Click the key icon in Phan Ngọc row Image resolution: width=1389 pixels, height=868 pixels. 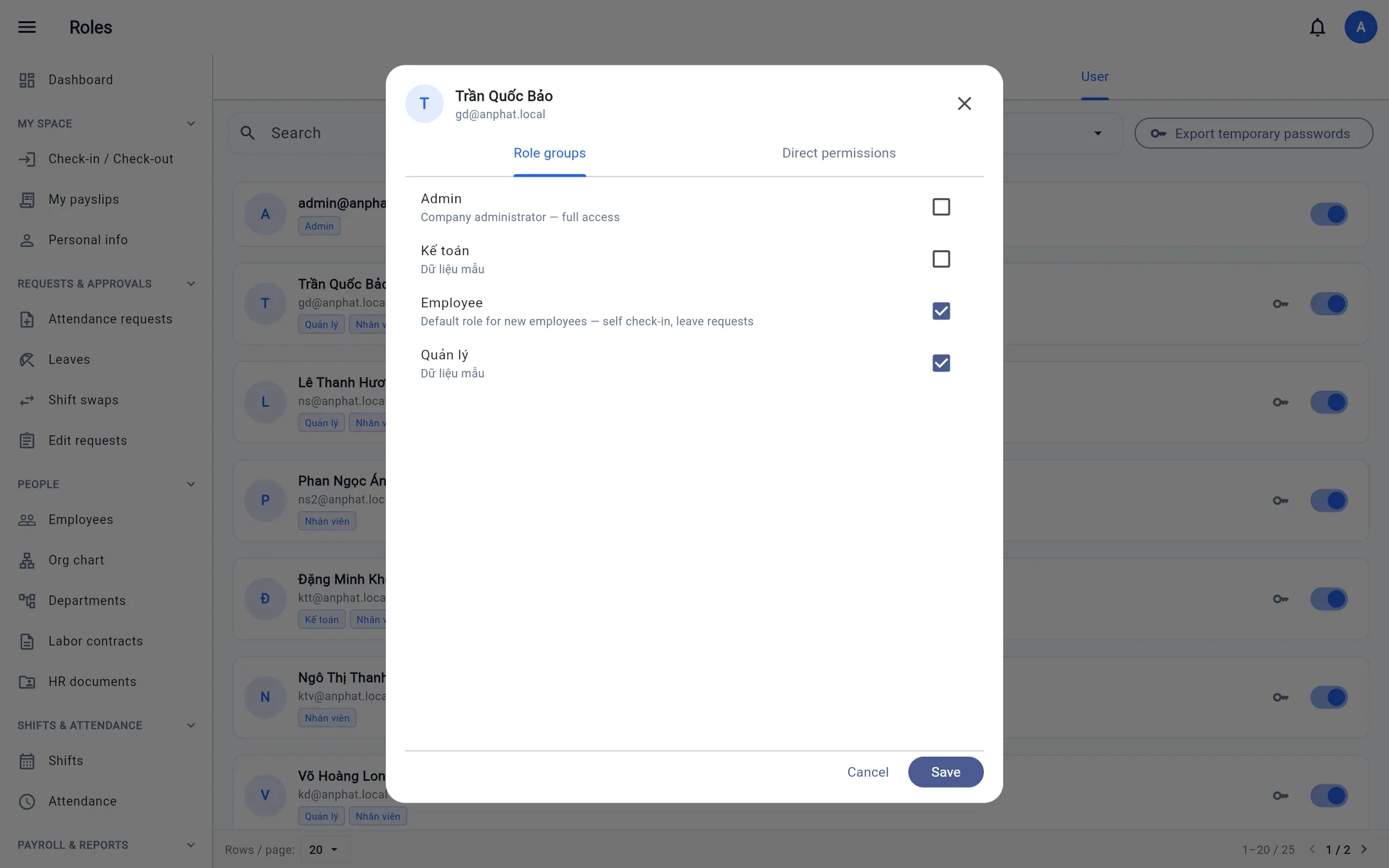[1280, 501]
